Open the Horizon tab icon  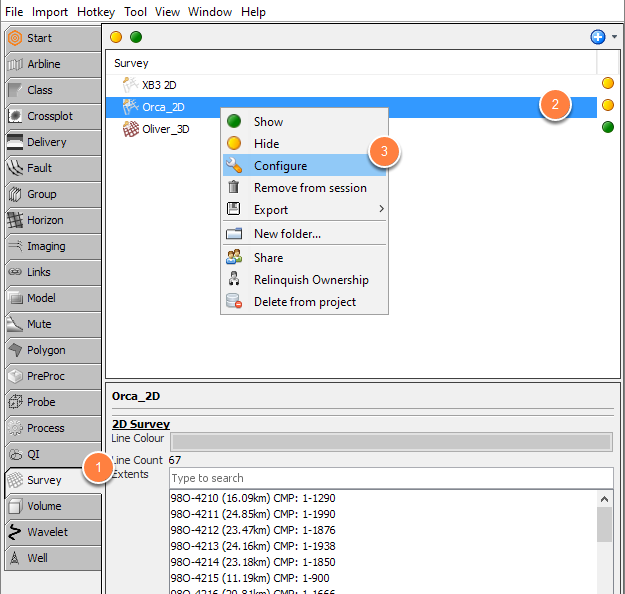pyautogui.click(x=15, y=220)
